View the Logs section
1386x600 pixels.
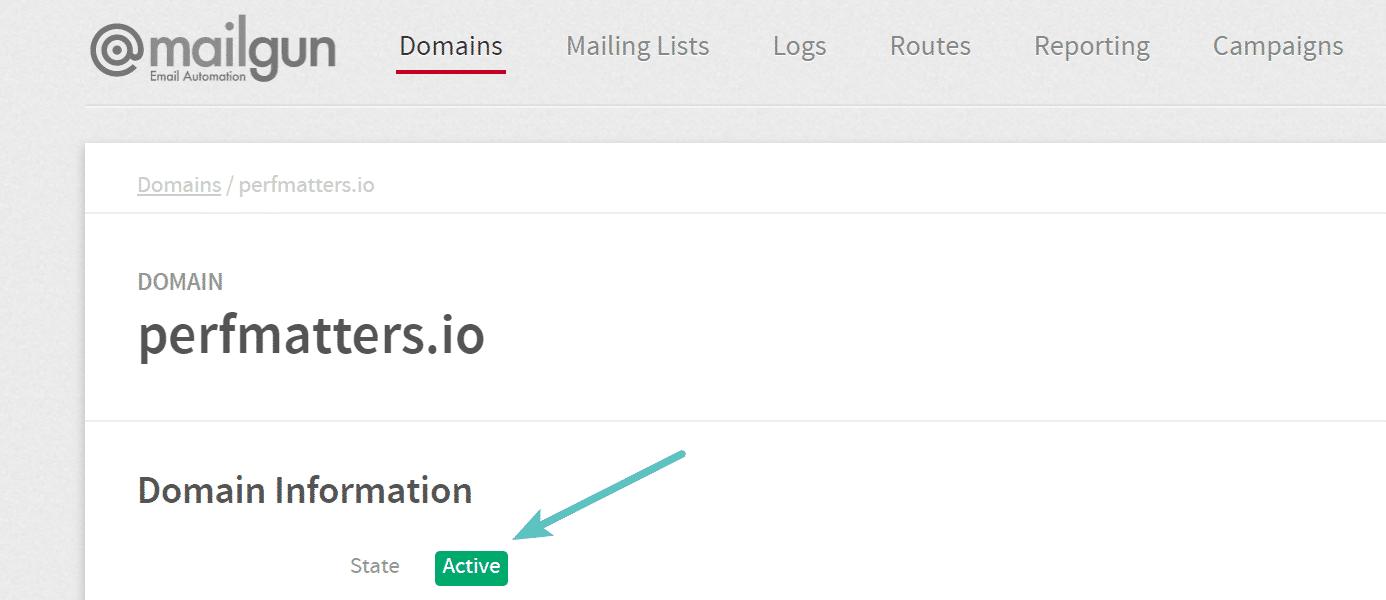pyautogui.click(x=799, y=46)
